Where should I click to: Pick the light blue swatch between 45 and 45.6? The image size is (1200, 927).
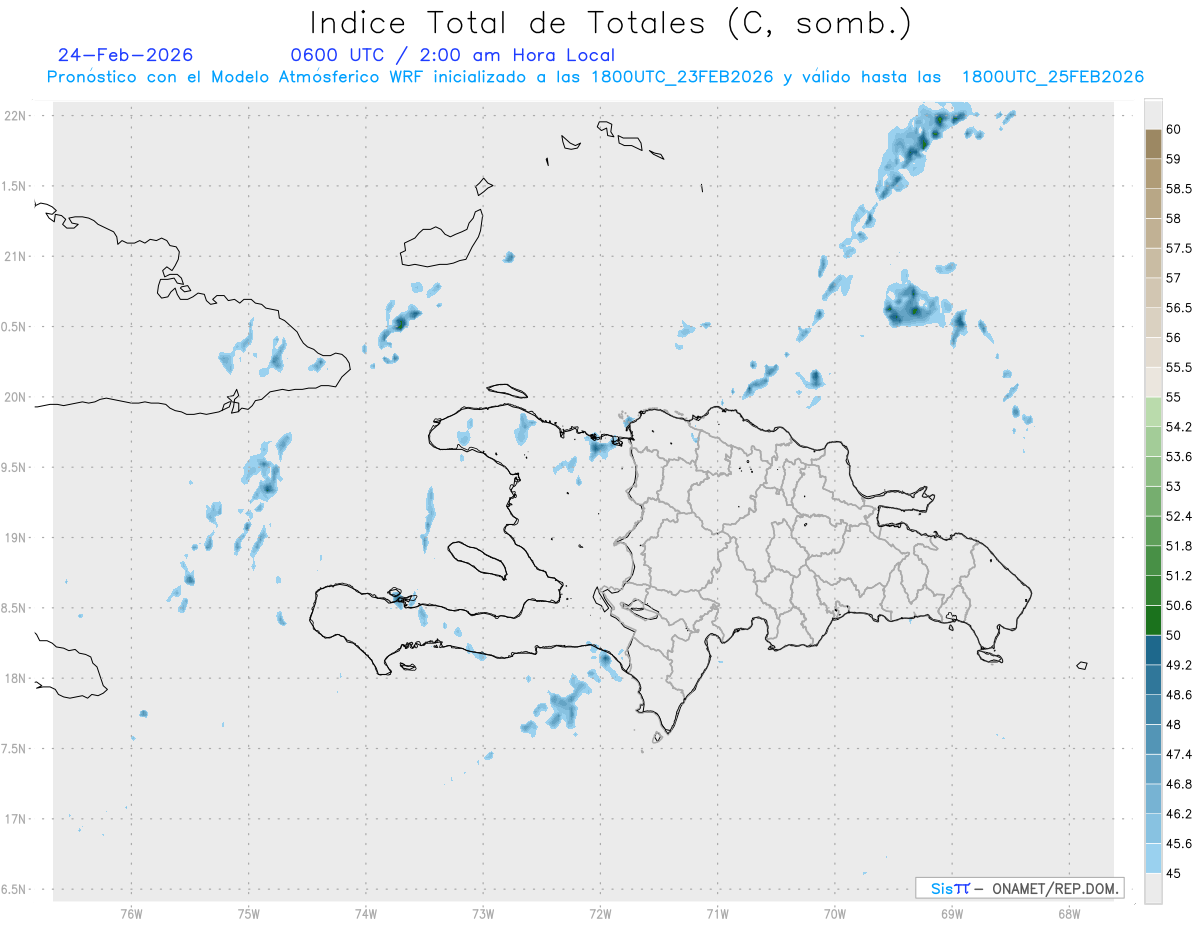(x=1153, y=858)
